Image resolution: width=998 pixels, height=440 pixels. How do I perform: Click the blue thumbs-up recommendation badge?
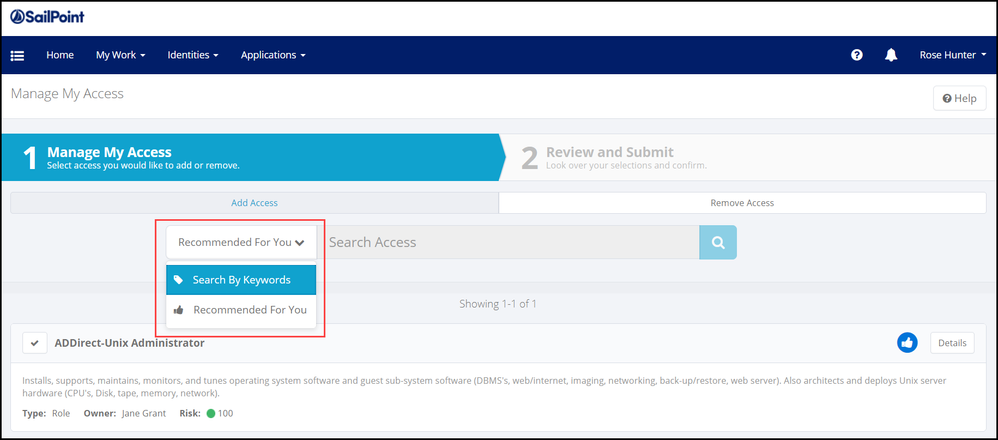pyautogui.click(x=907, y=343)
